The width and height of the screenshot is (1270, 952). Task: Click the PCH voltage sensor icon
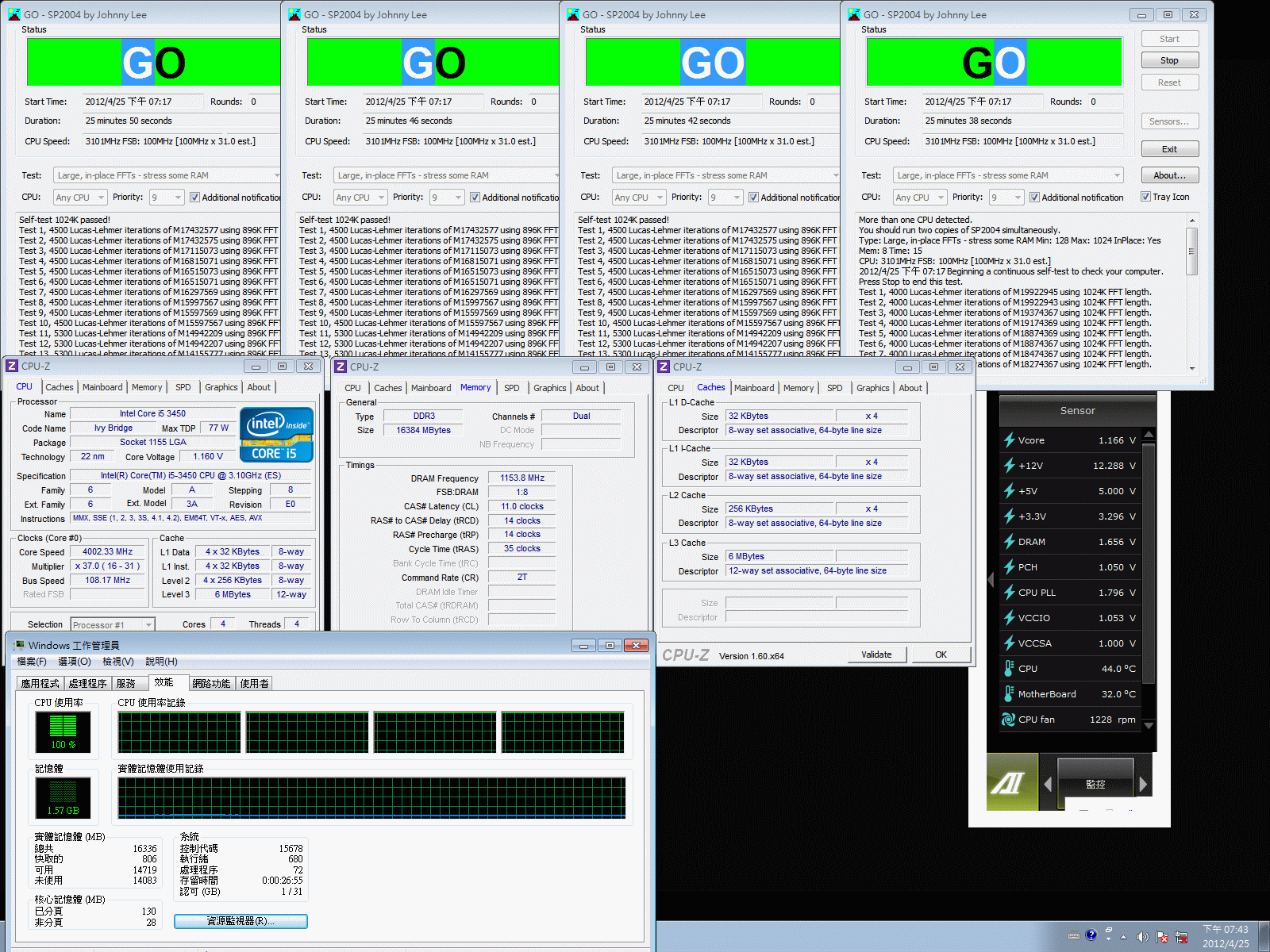tap(1009, 567)
